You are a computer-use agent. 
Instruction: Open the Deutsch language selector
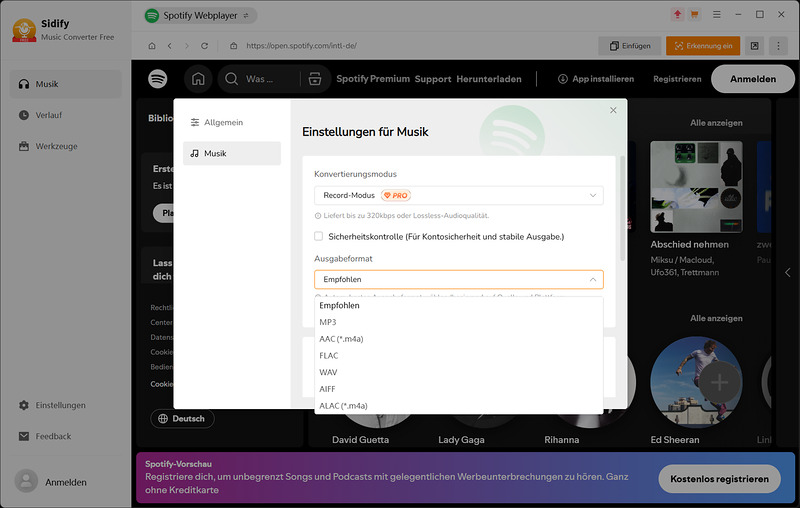182,419
